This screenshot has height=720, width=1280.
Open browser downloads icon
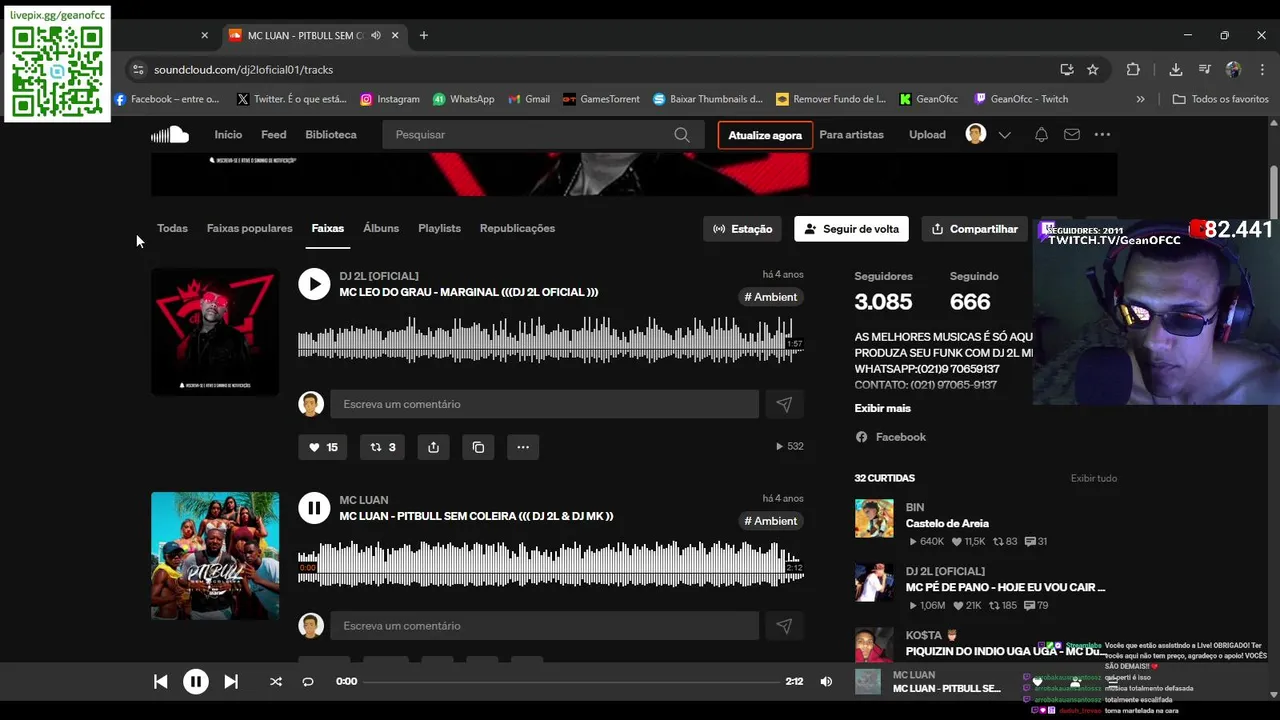1176,70
